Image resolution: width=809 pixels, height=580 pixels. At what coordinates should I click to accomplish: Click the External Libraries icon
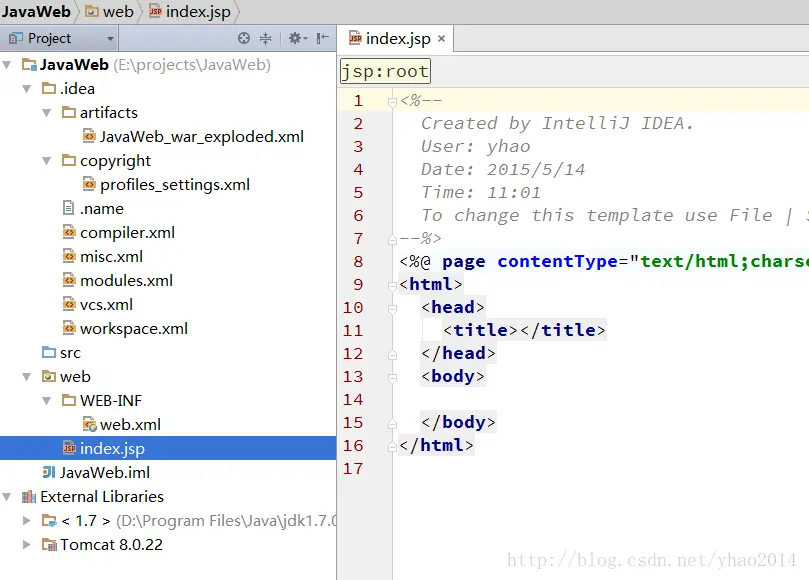[x=29, y=496]
